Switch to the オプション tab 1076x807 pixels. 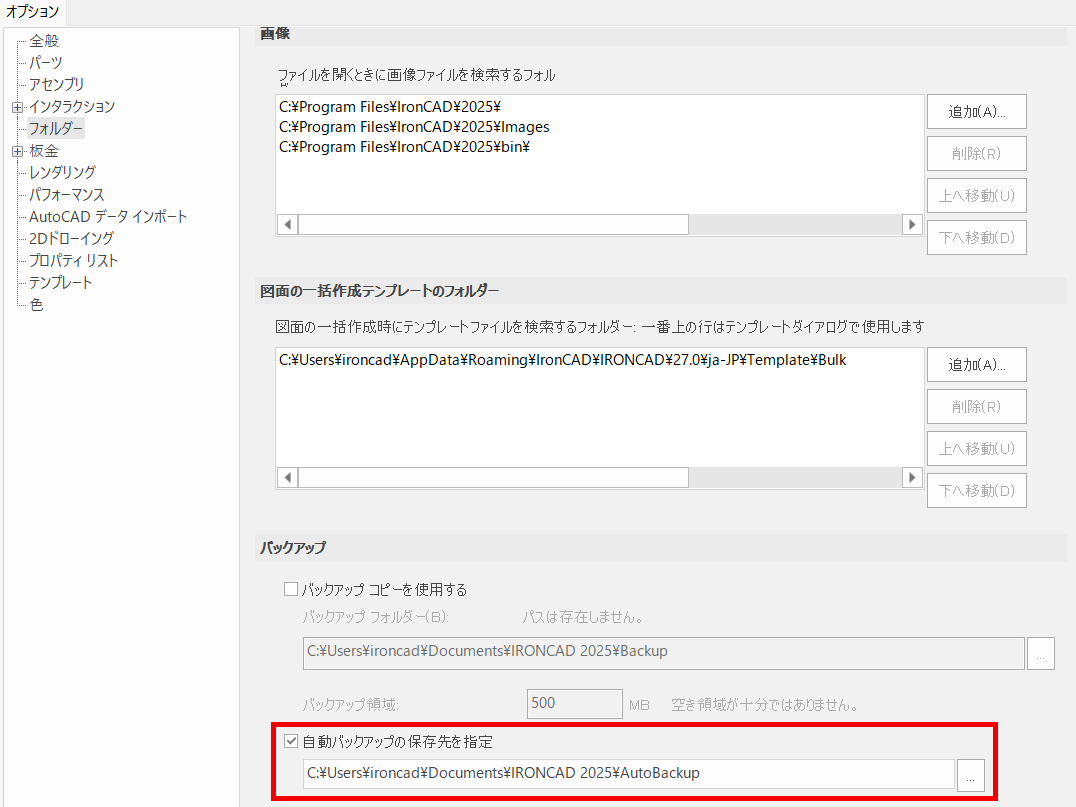click(33, 13)
